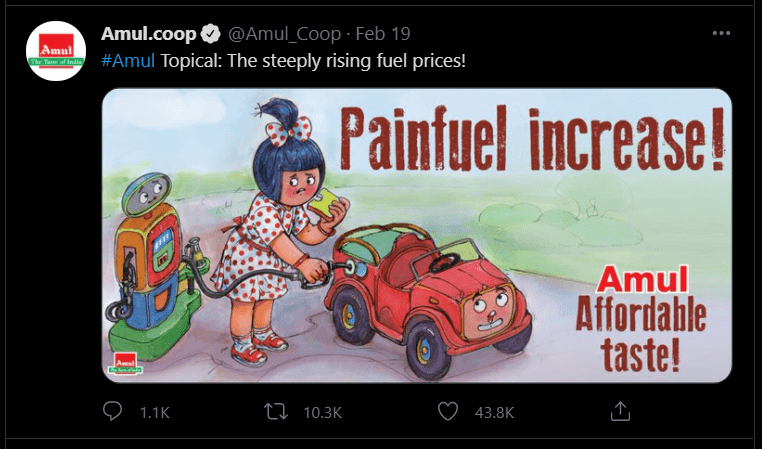Viewport: 762px width, 449px height.
Task: Open the share tweet icon
Action: 620,411
